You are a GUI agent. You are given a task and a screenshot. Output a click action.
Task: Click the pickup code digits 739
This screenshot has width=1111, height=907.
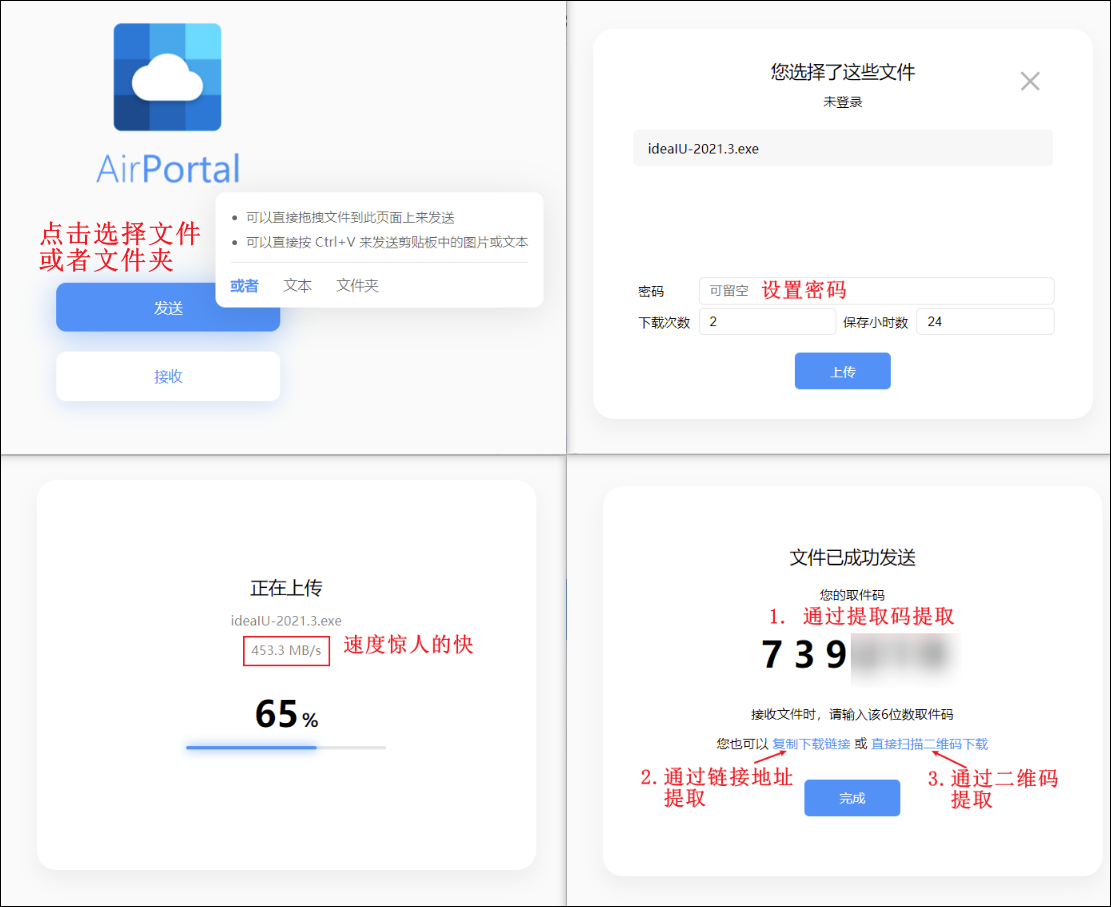(x=804, y=654)
